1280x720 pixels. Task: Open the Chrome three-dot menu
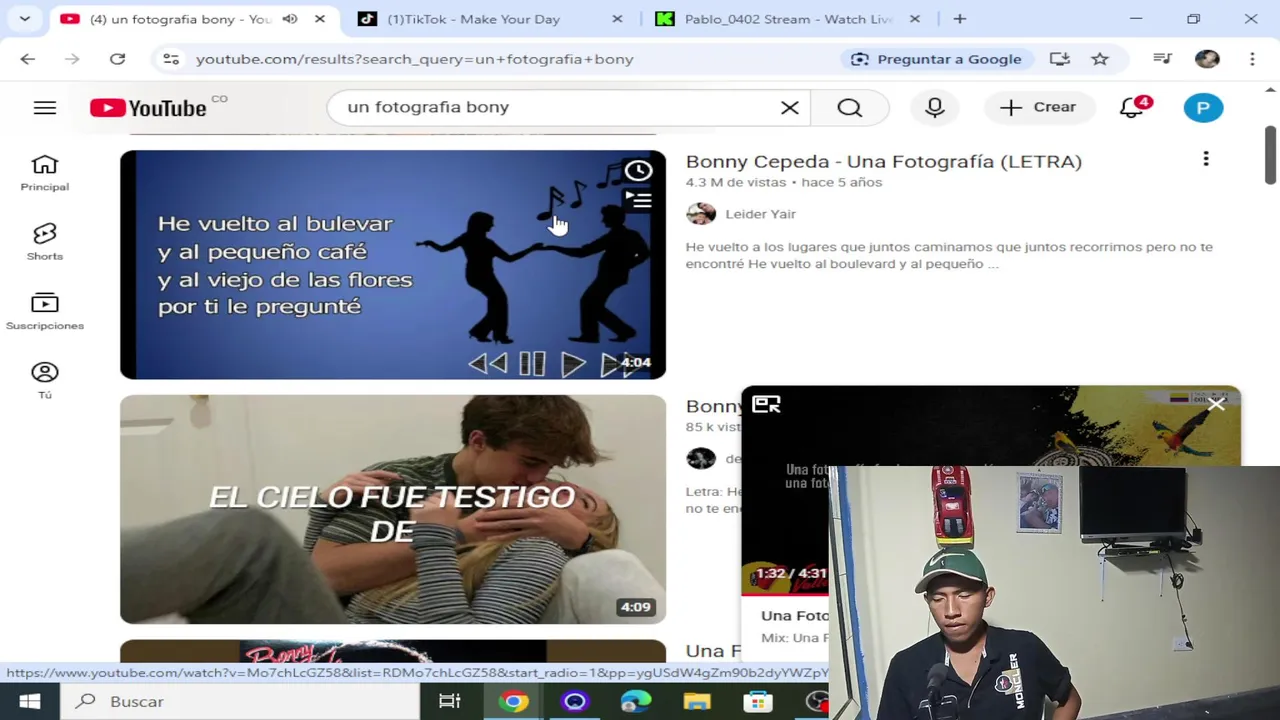tap(1252, 59)
